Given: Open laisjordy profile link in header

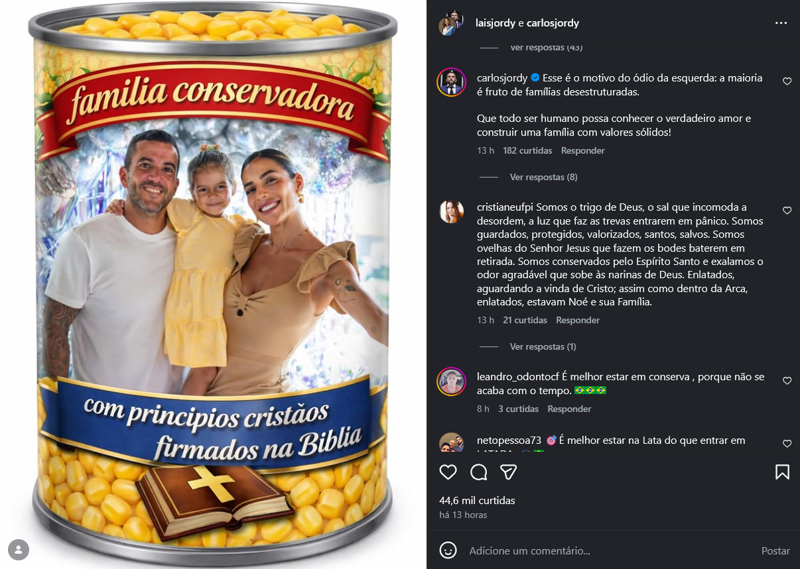Looking at the screenshot, I should [497, 23].
